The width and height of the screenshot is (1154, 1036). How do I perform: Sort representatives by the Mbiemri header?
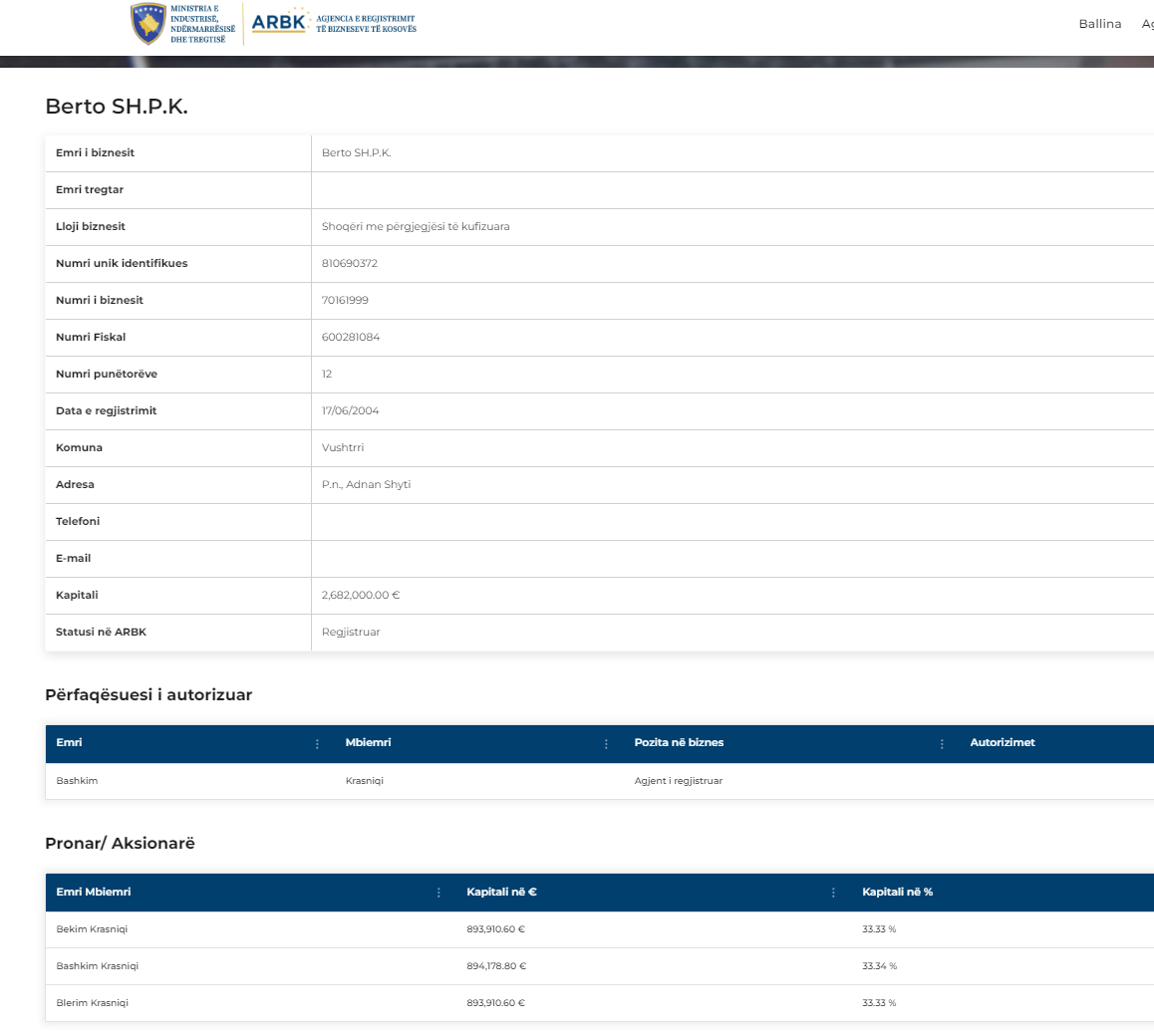(x=368, y=743)
